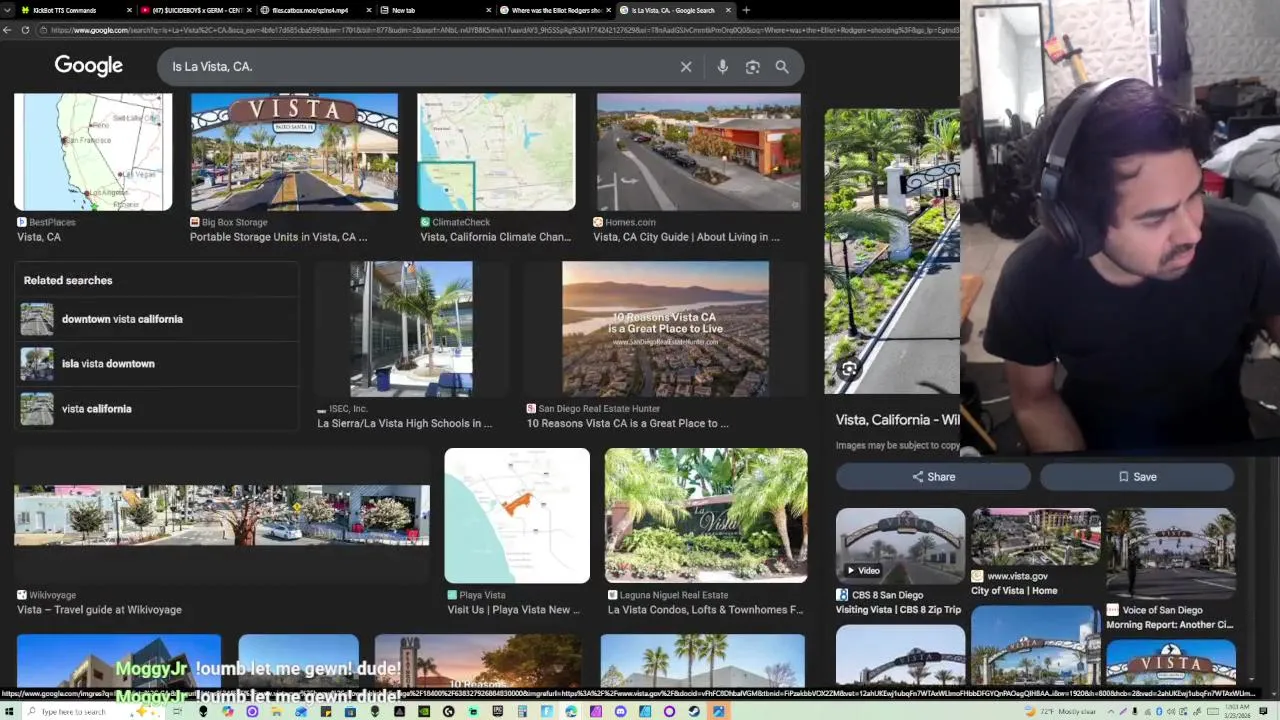Open related search 'vista california'

157,409
